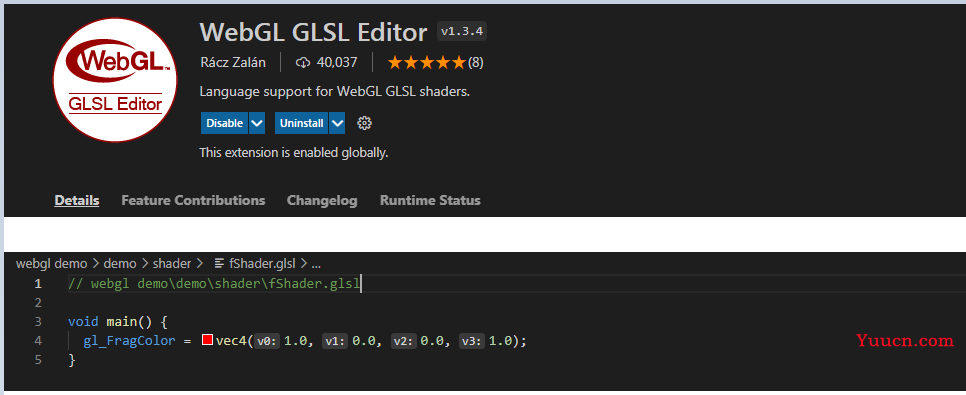Click 'Language support for WebGL GLSL shaders.' description

335,92
